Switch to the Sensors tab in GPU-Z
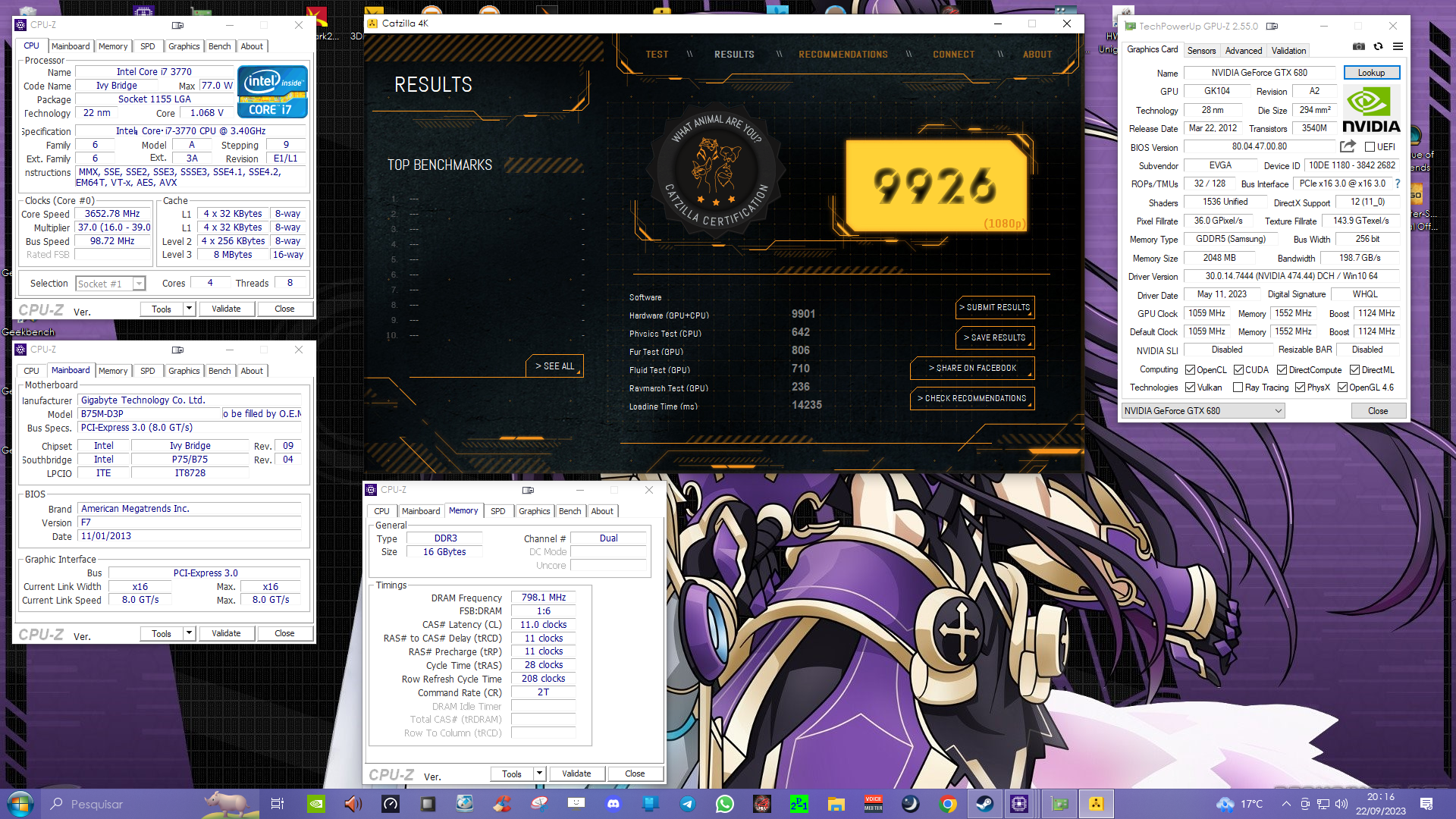The width and height of the screenshot is (1456, 819). coord(1201,51)
